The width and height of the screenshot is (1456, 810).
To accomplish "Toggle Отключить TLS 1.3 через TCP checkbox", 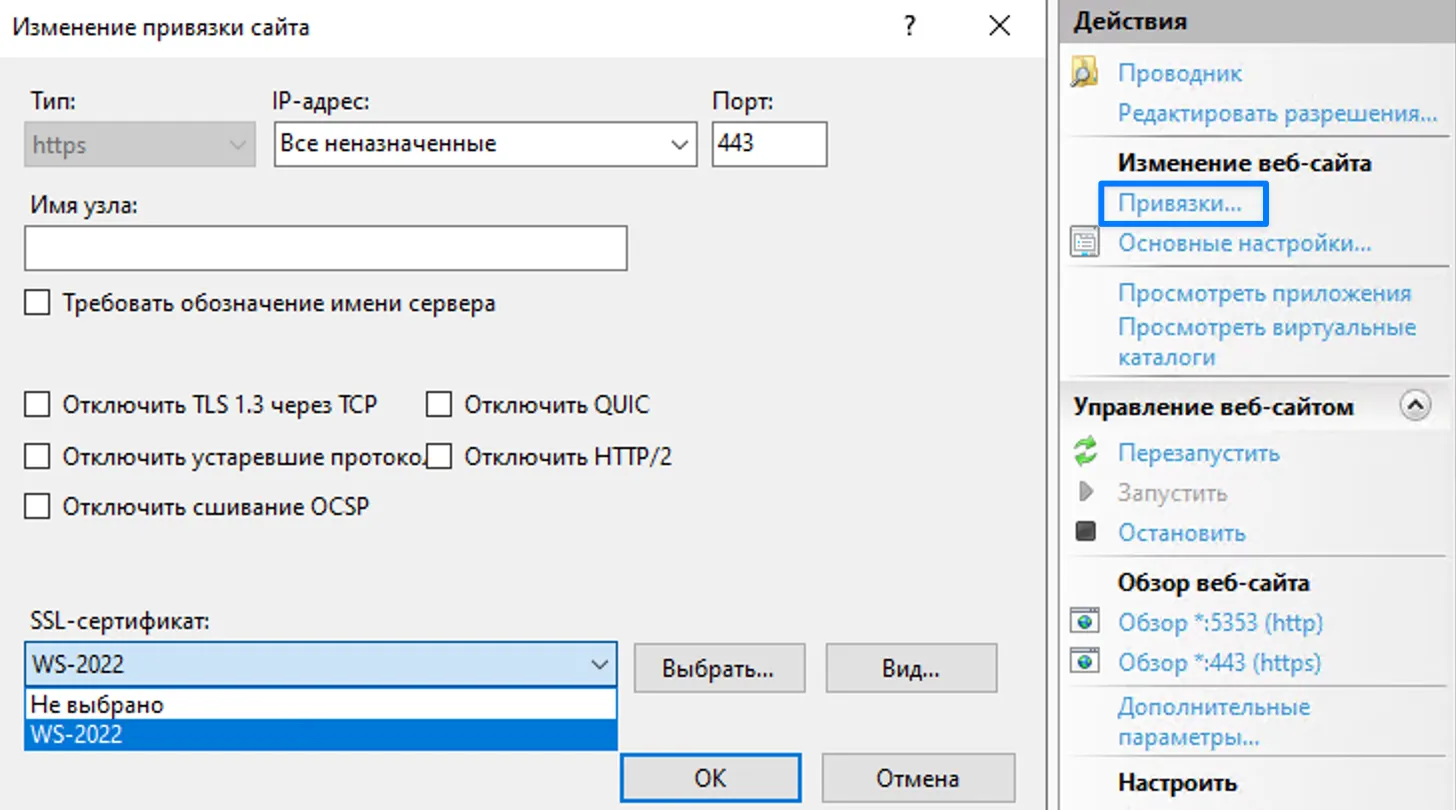I will coord(37,405).
